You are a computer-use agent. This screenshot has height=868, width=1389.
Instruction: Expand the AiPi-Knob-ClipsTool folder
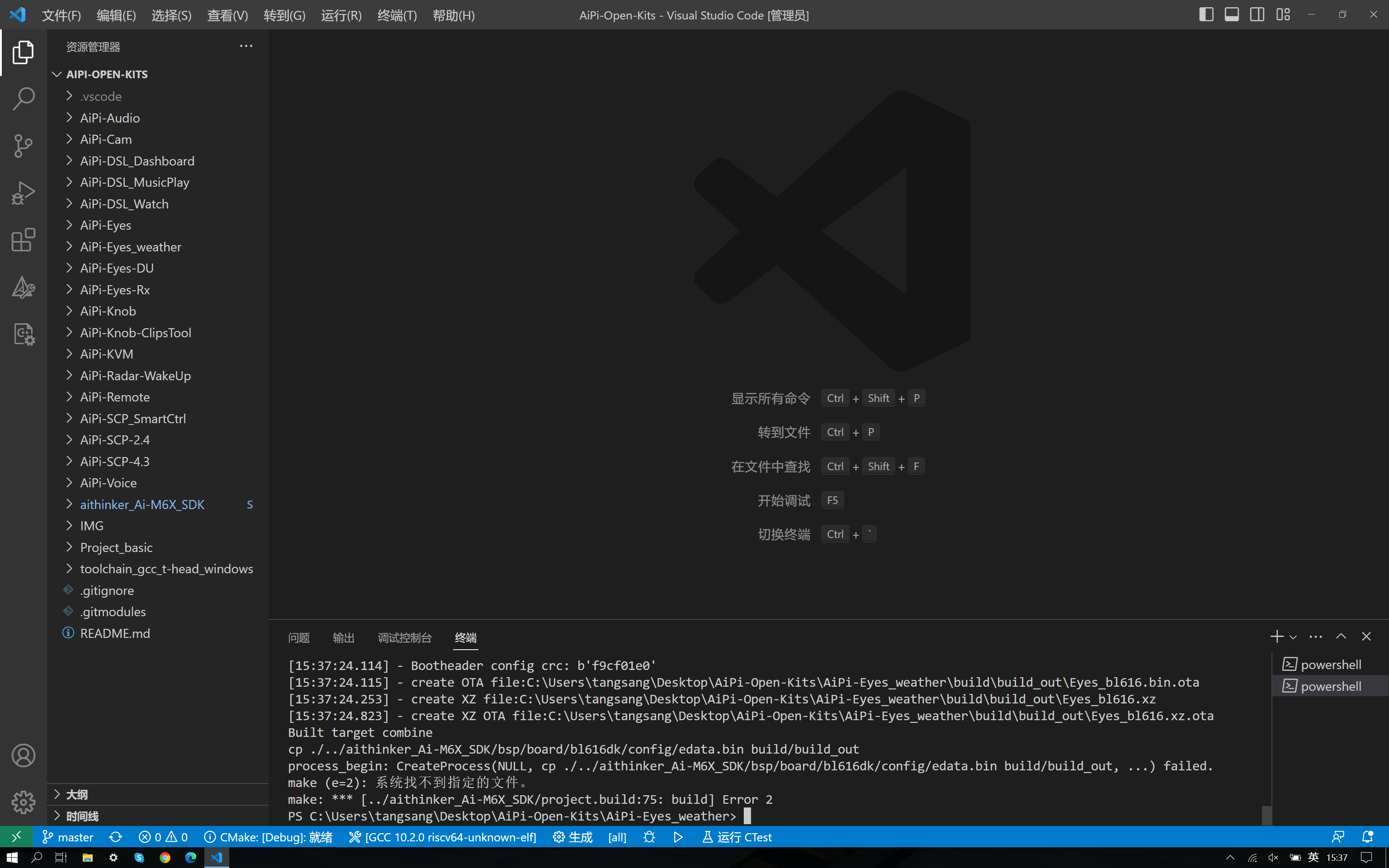(158, 332)
